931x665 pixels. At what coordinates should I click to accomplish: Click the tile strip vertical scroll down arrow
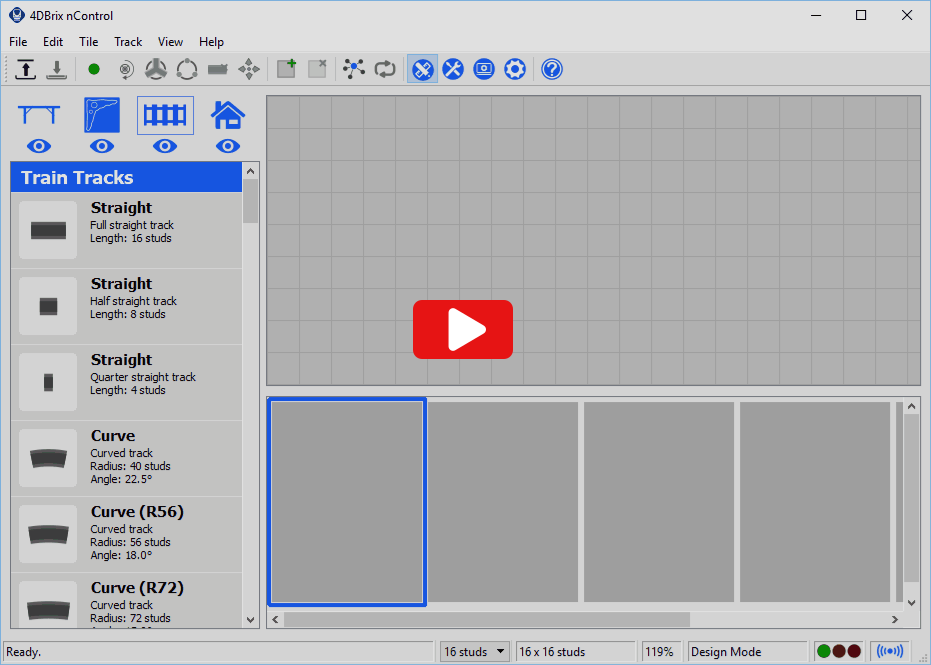pos(911,603)
